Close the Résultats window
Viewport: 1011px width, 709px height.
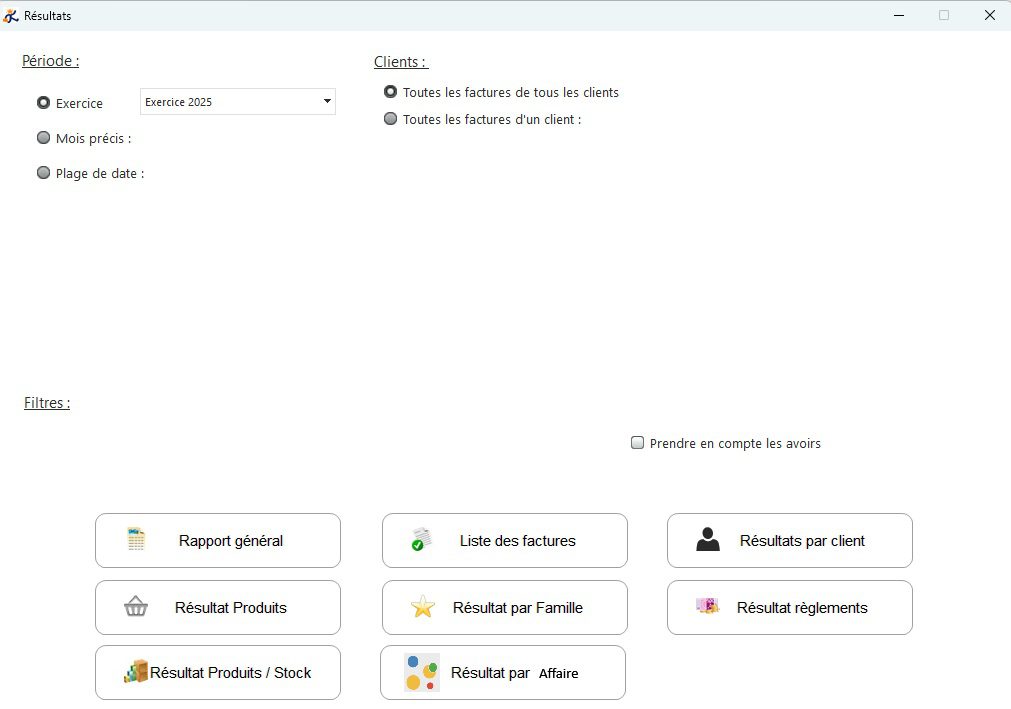click(989, 15)
